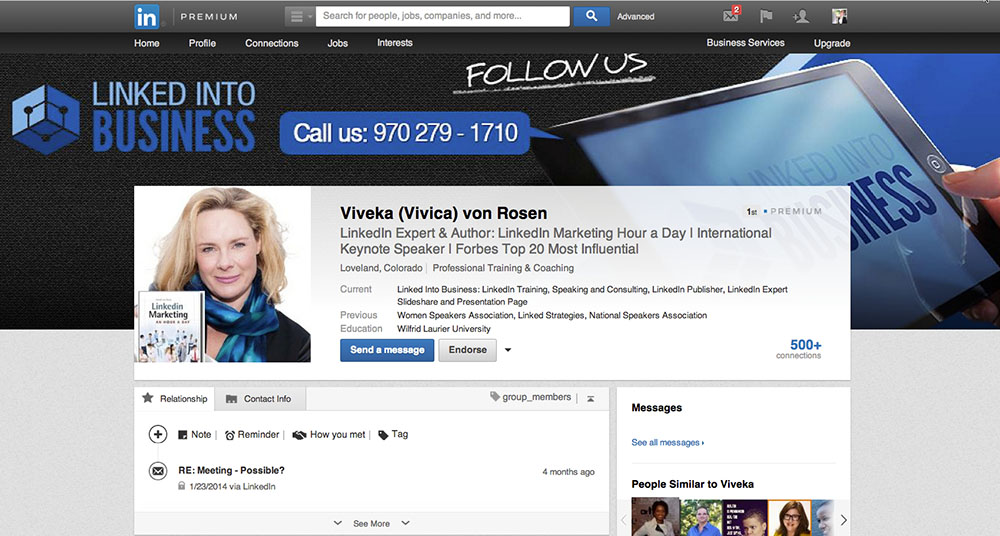Expand the arrow next to Endorse
This screenshot has height=536, width=1000.
pyautogui.click(x=508, y=350)
